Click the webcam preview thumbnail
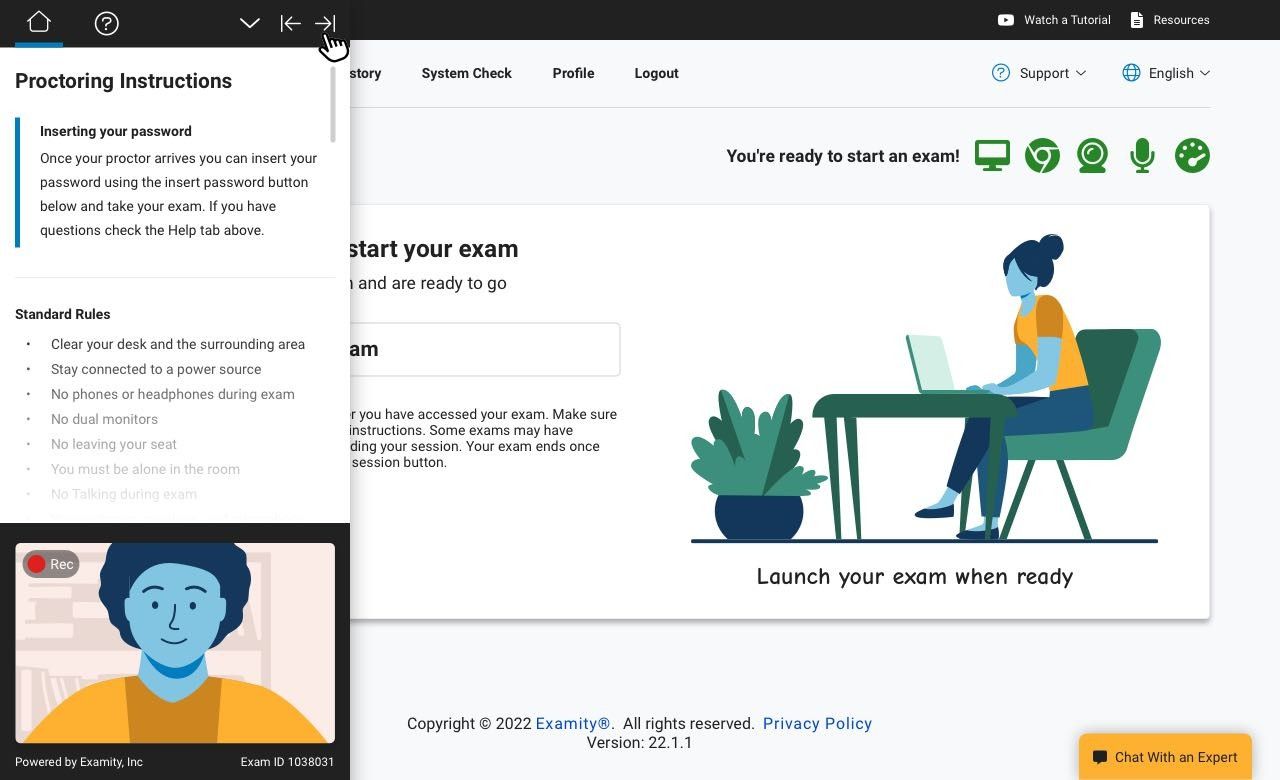The width and height of the screenshot is (1280, 780). (175, 643)
